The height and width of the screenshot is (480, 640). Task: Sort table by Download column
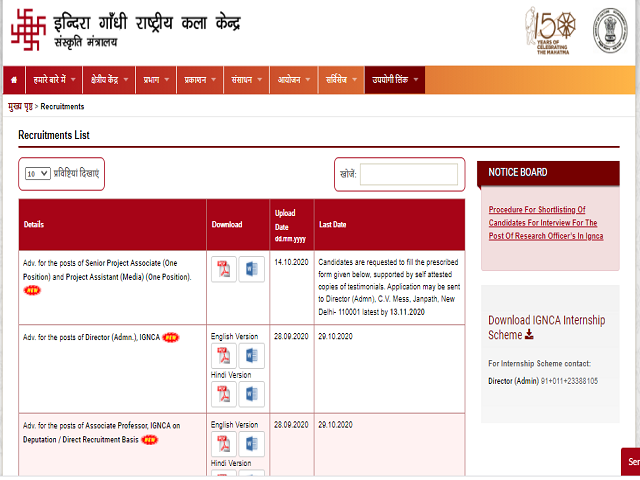point(238,225)
